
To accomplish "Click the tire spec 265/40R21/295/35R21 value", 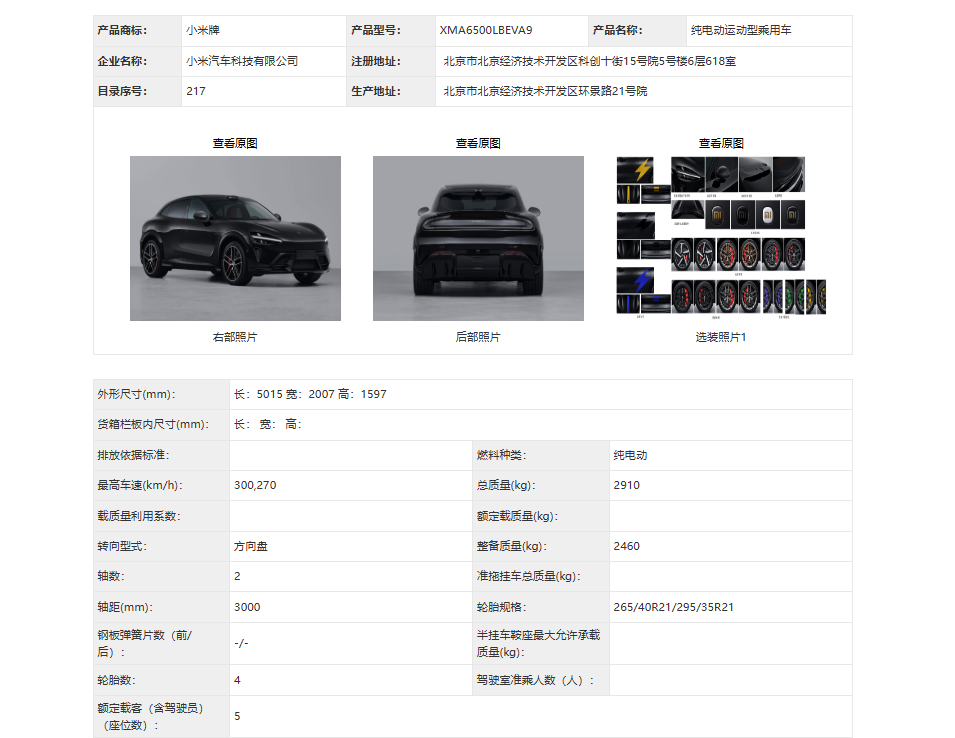I will click(673, 607).
